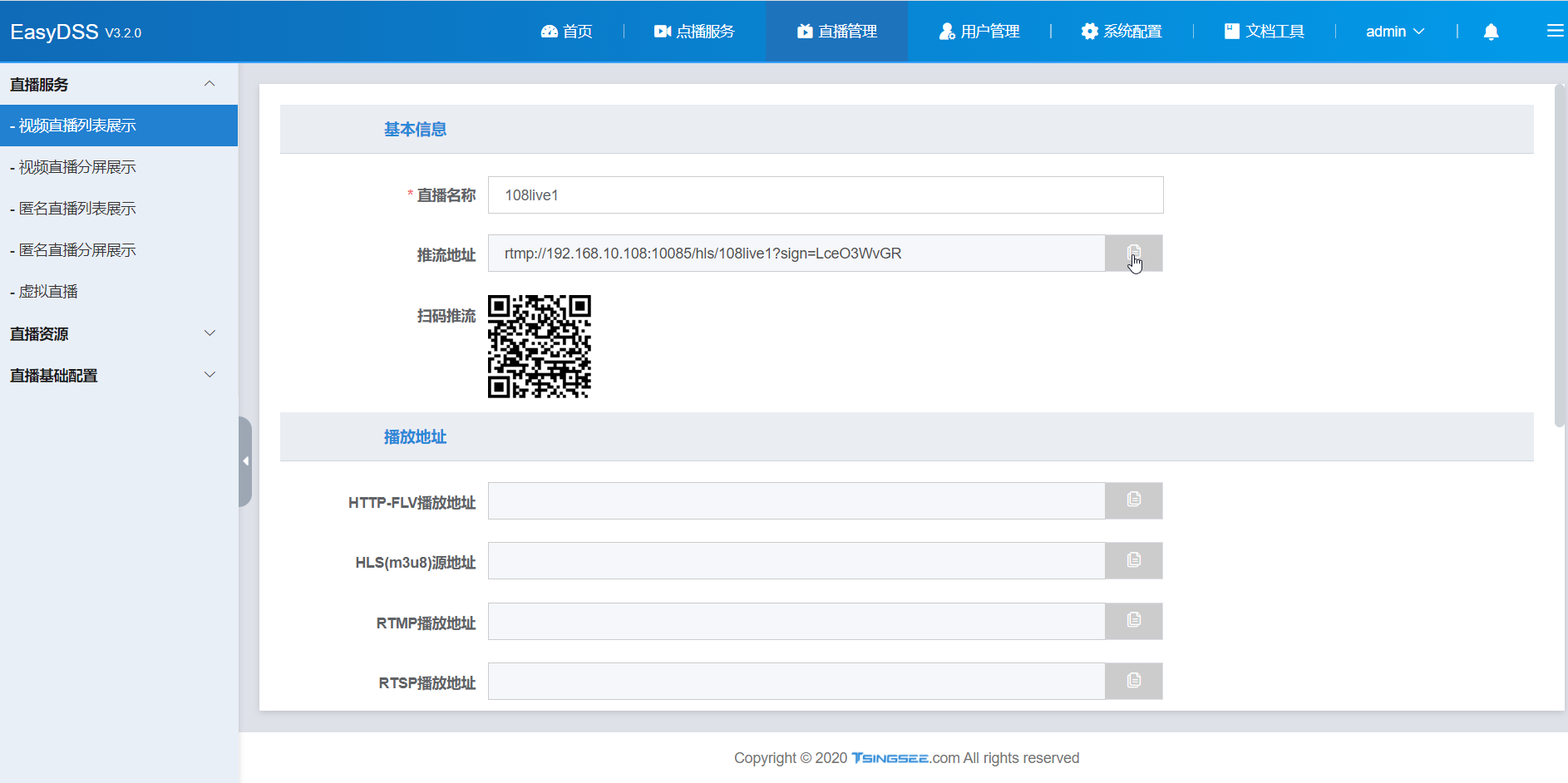Copy the HLS(m3u8)源地址

click(1134, 561)
